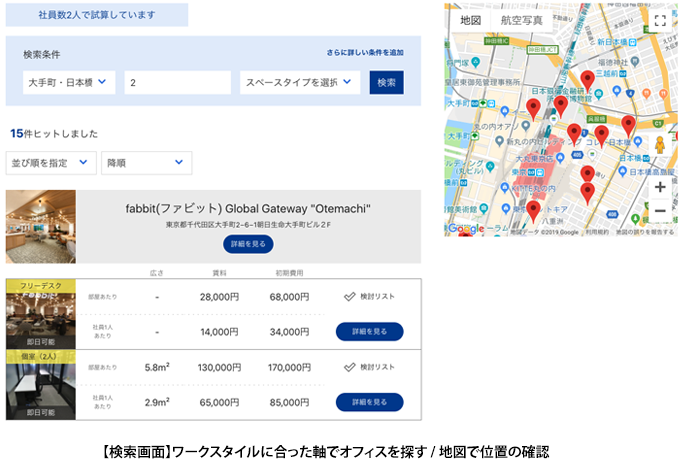This screenshot has width=680, height=464.
Task: Open the フリーデスク plan thumbnail image
Action: point(41,314)
